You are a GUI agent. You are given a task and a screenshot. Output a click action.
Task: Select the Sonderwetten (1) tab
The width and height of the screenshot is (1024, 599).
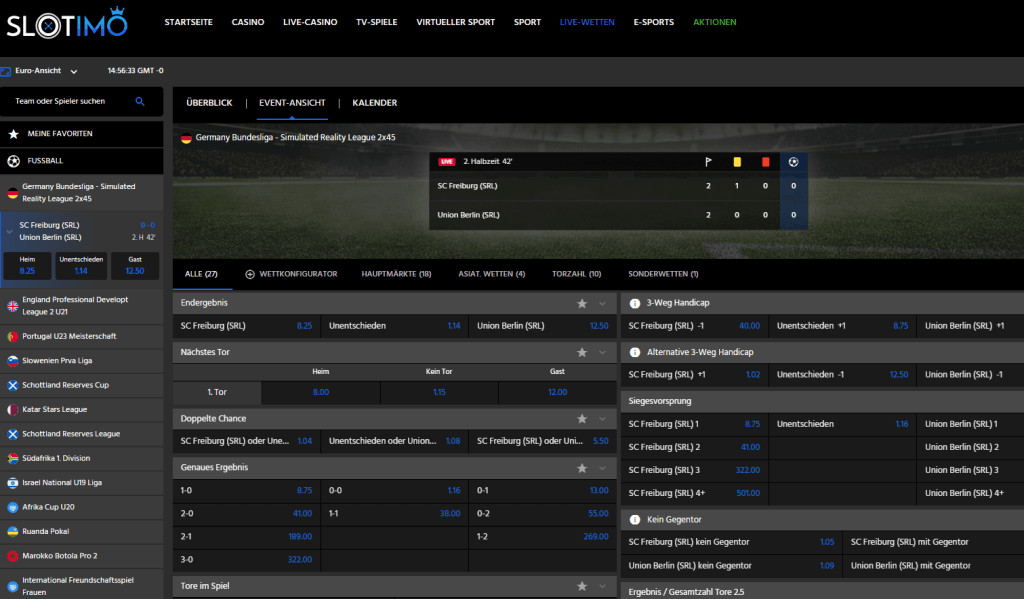click(x=664, y=274)
